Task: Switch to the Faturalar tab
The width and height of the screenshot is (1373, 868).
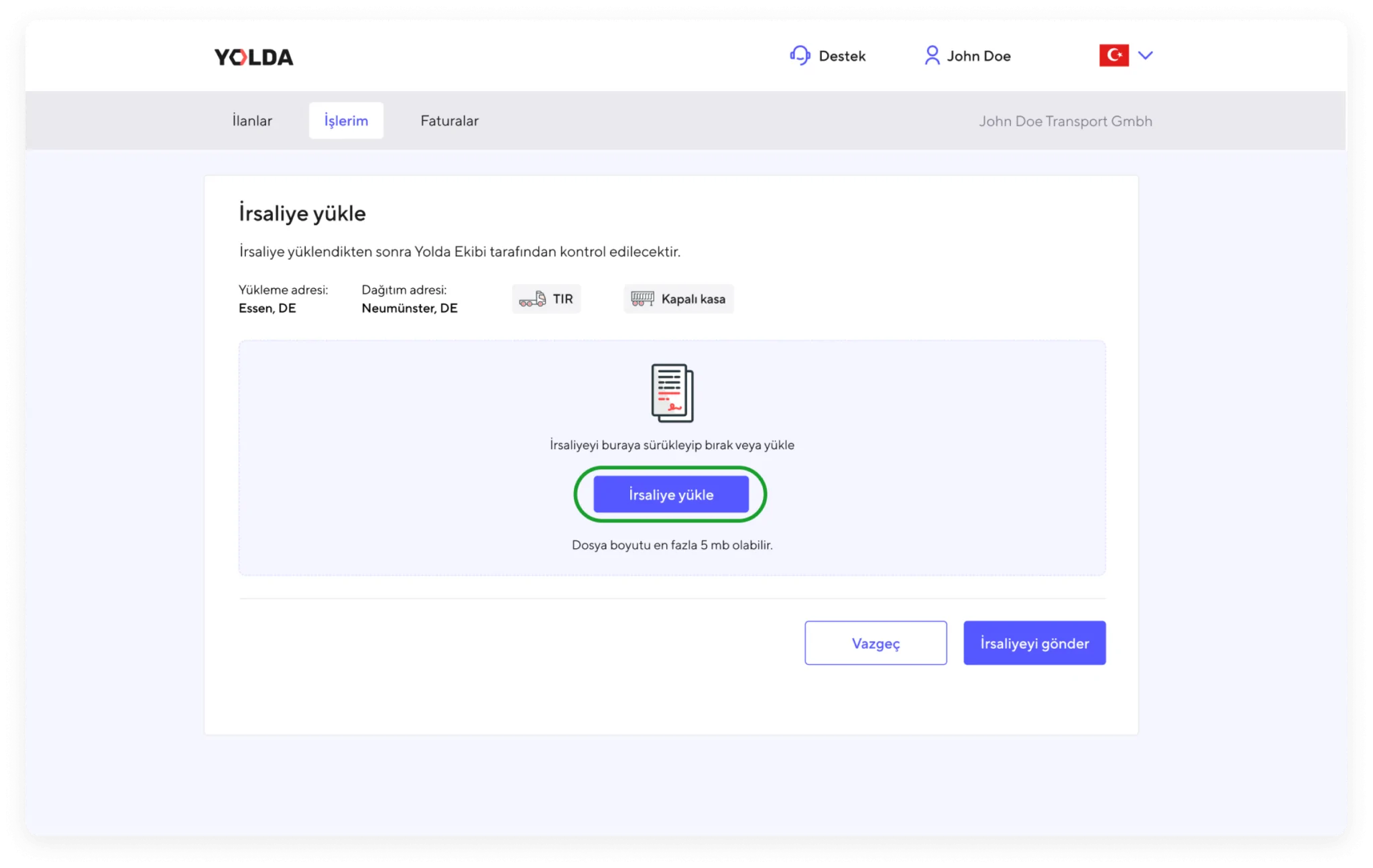Action: coord(449,121)
